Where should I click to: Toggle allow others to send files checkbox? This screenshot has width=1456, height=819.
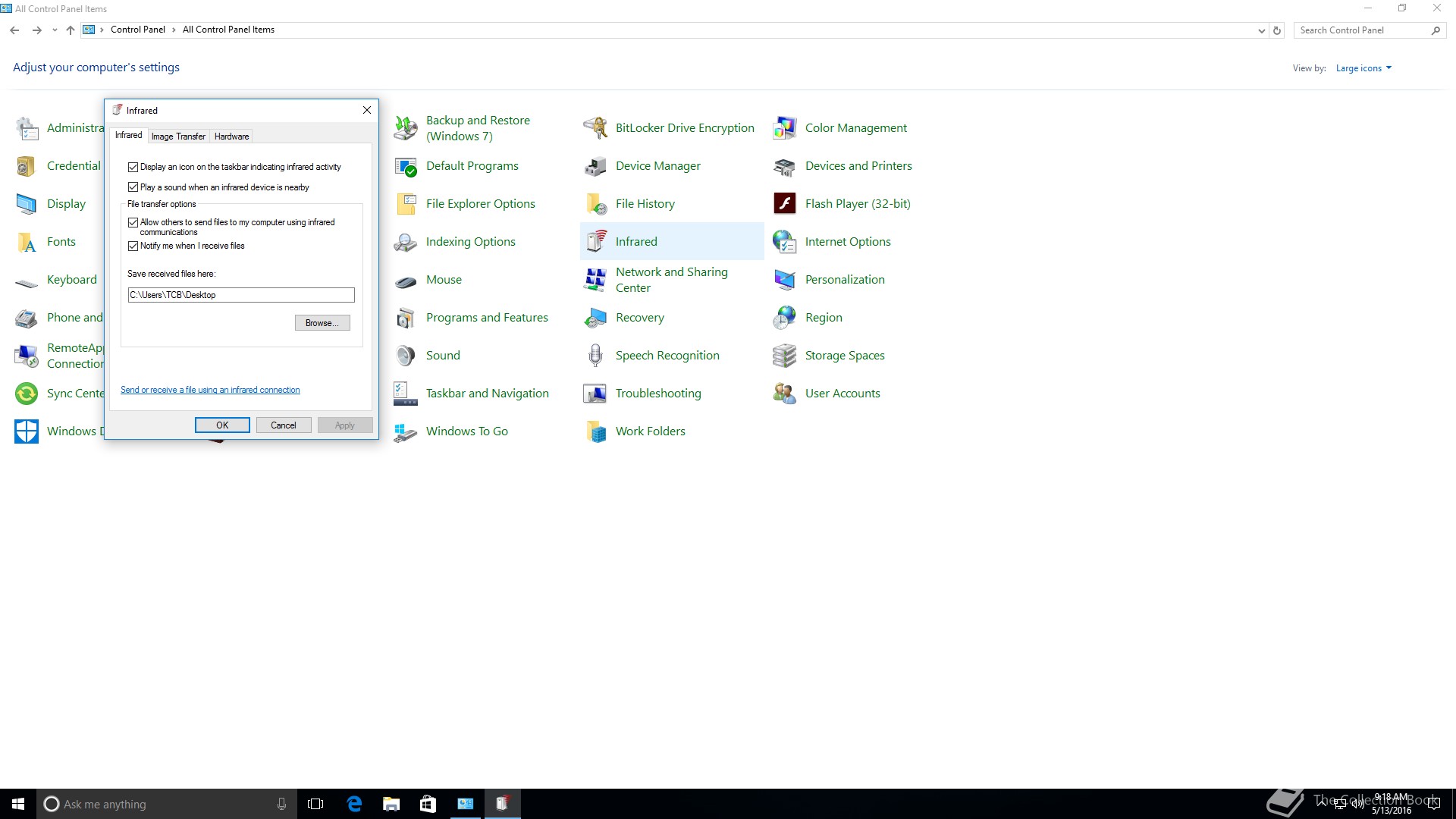(x=133, y=222)
